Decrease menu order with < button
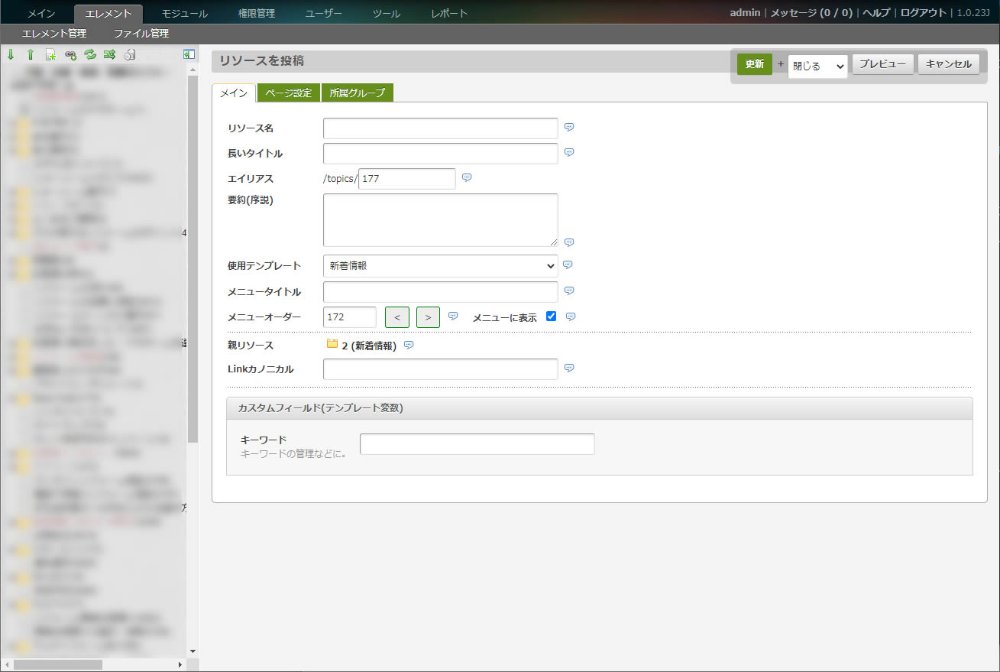The image size is (1000, 672). 397,317
